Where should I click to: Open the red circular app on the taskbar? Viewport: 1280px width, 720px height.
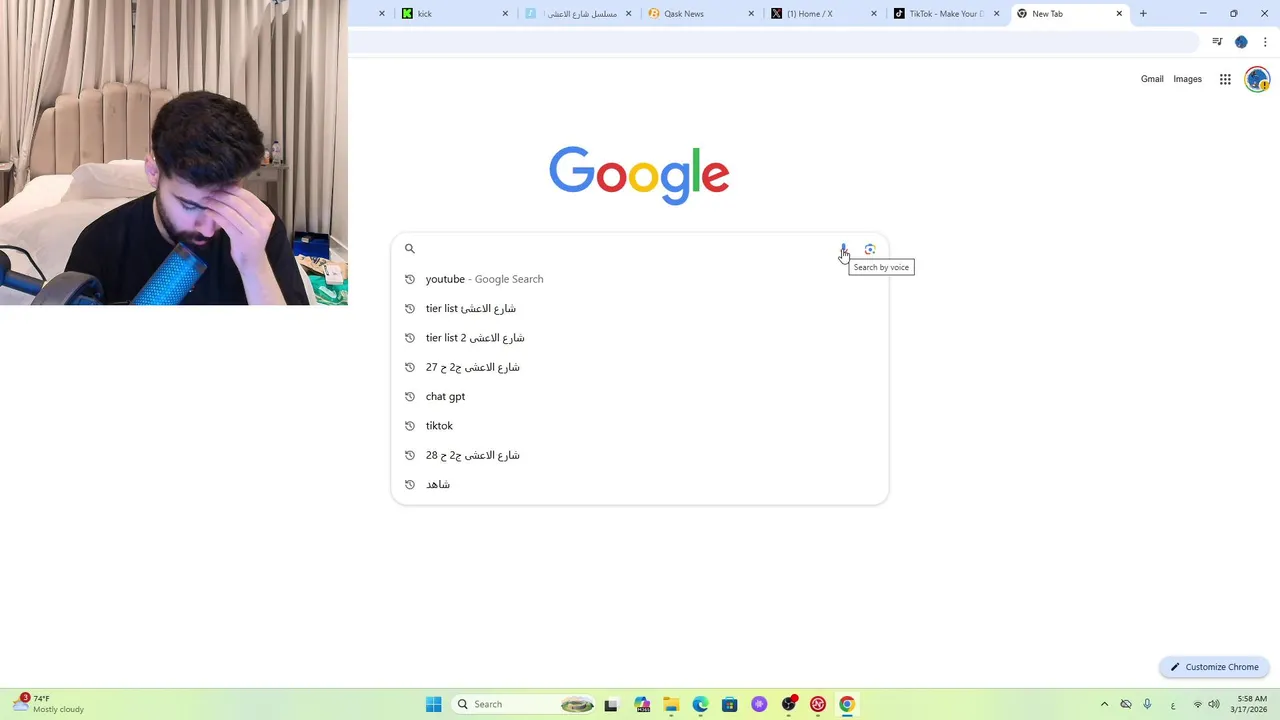(818, 704)
